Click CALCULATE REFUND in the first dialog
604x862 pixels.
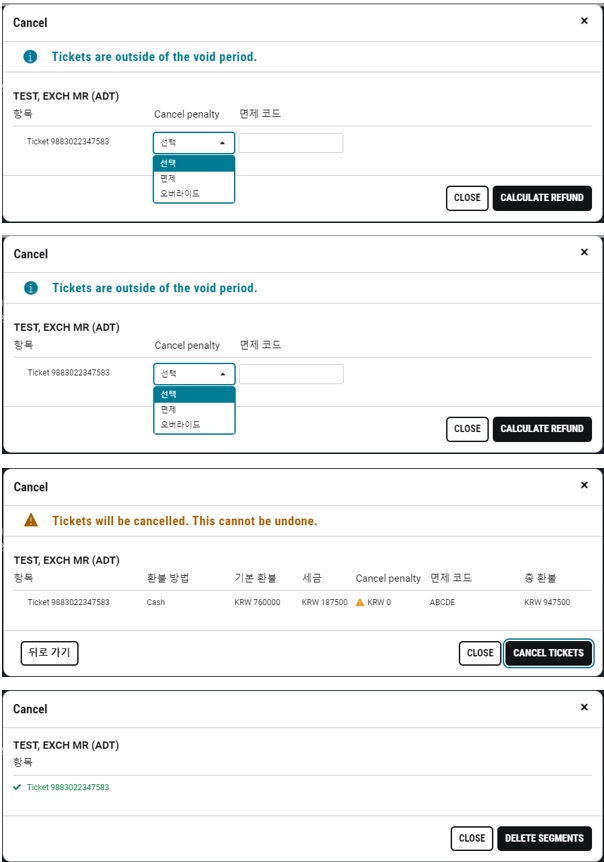point(542,198)
